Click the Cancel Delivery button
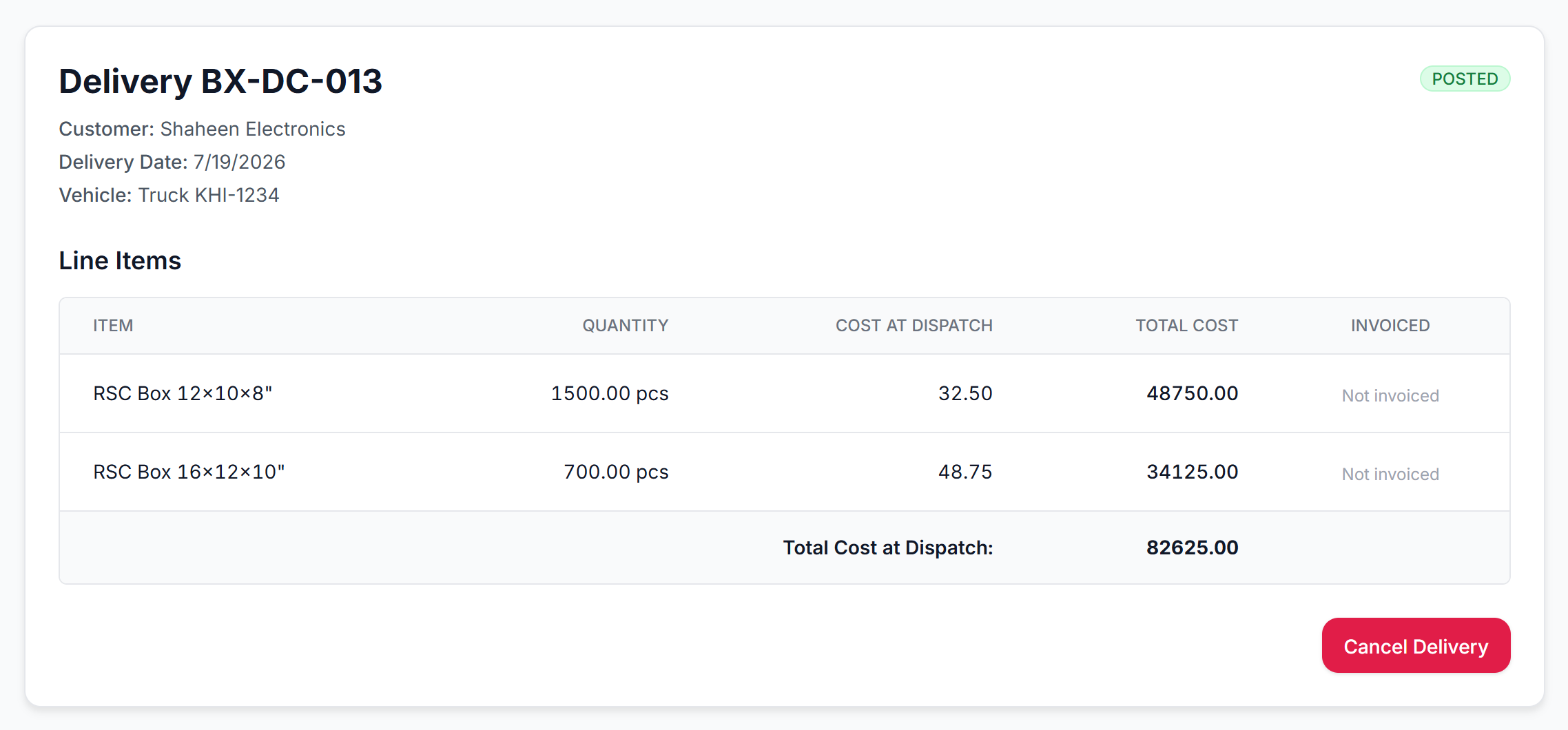 [1416, 645]
